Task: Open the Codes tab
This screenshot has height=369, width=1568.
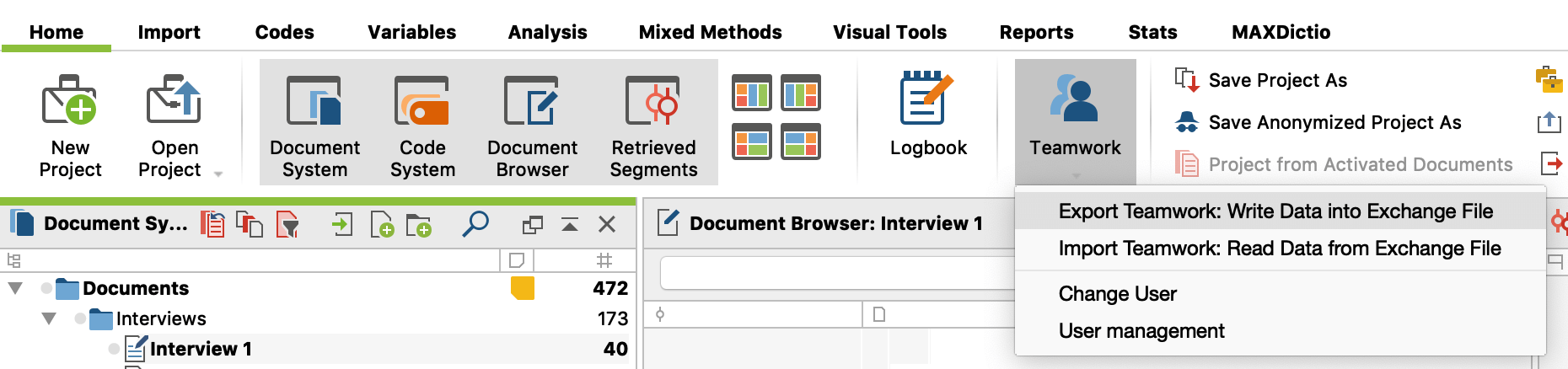Action: (284, 32)
